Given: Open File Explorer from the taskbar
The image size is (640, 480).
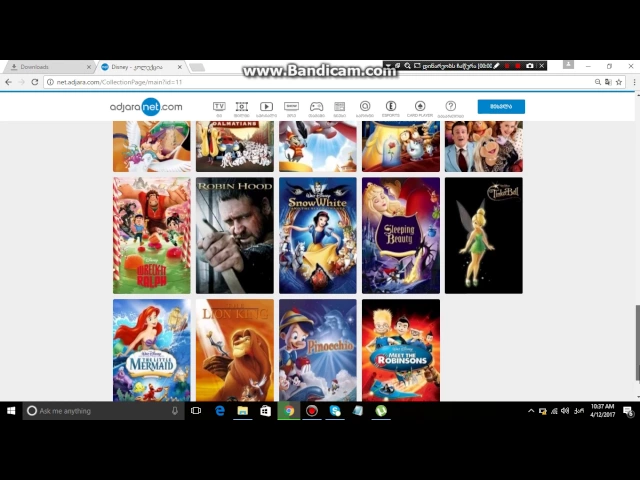Looking at the screenshot, I should tap(242, 411).
